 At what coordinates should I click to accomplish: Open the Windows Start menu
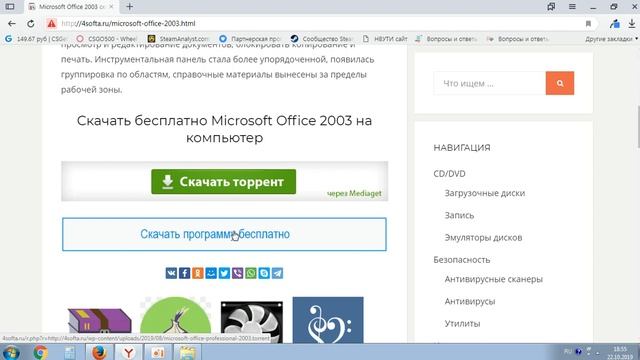tap(11, 352)
